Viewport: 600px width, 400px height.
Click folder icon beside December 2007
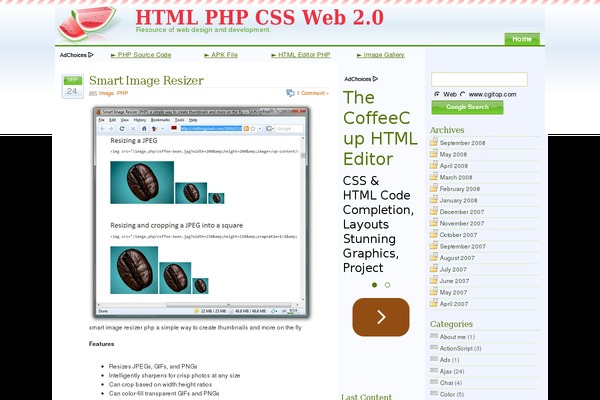click(x=434, y=211)
